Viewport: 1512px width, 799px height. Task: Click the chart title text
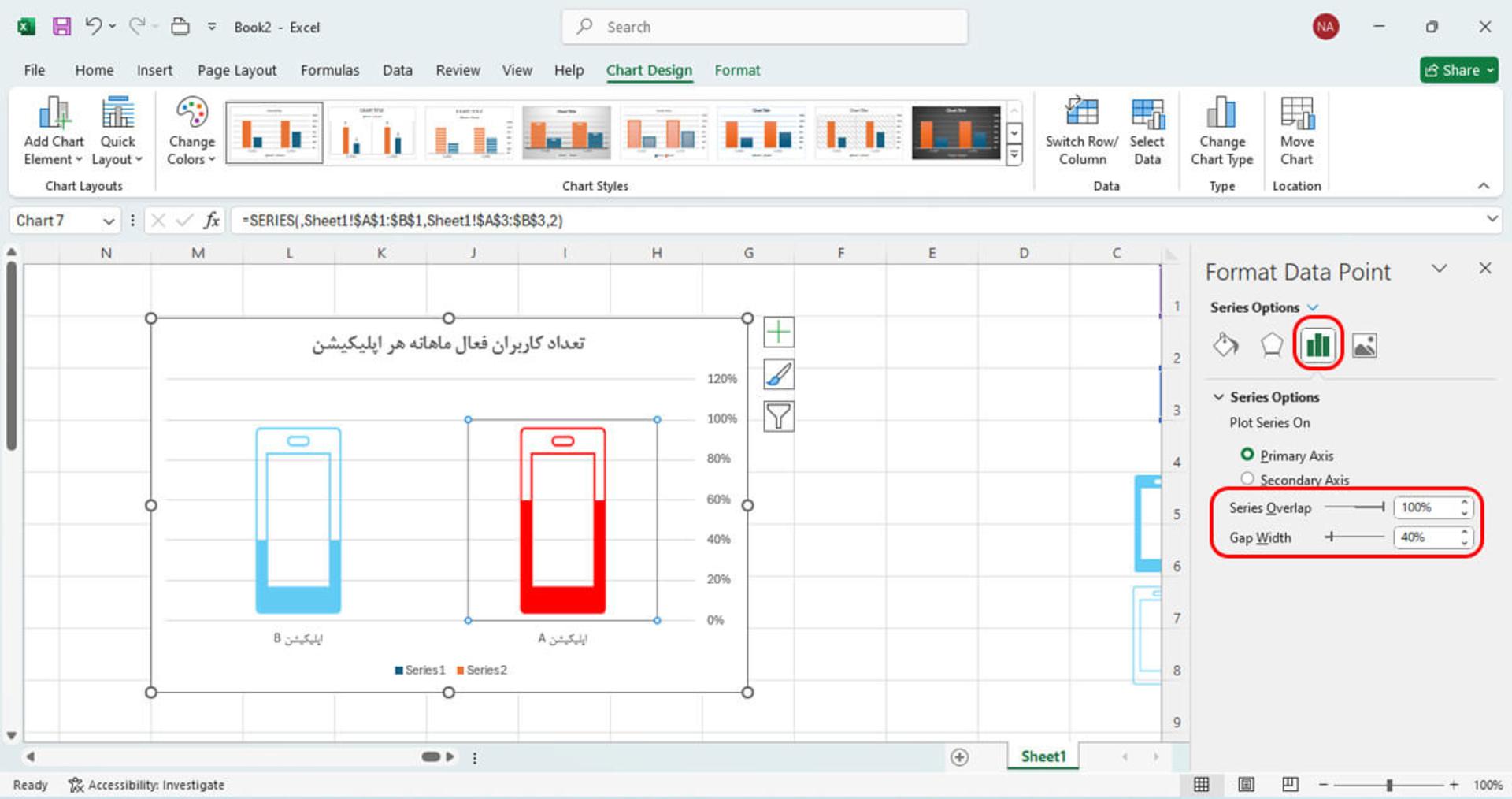point(448,344)
